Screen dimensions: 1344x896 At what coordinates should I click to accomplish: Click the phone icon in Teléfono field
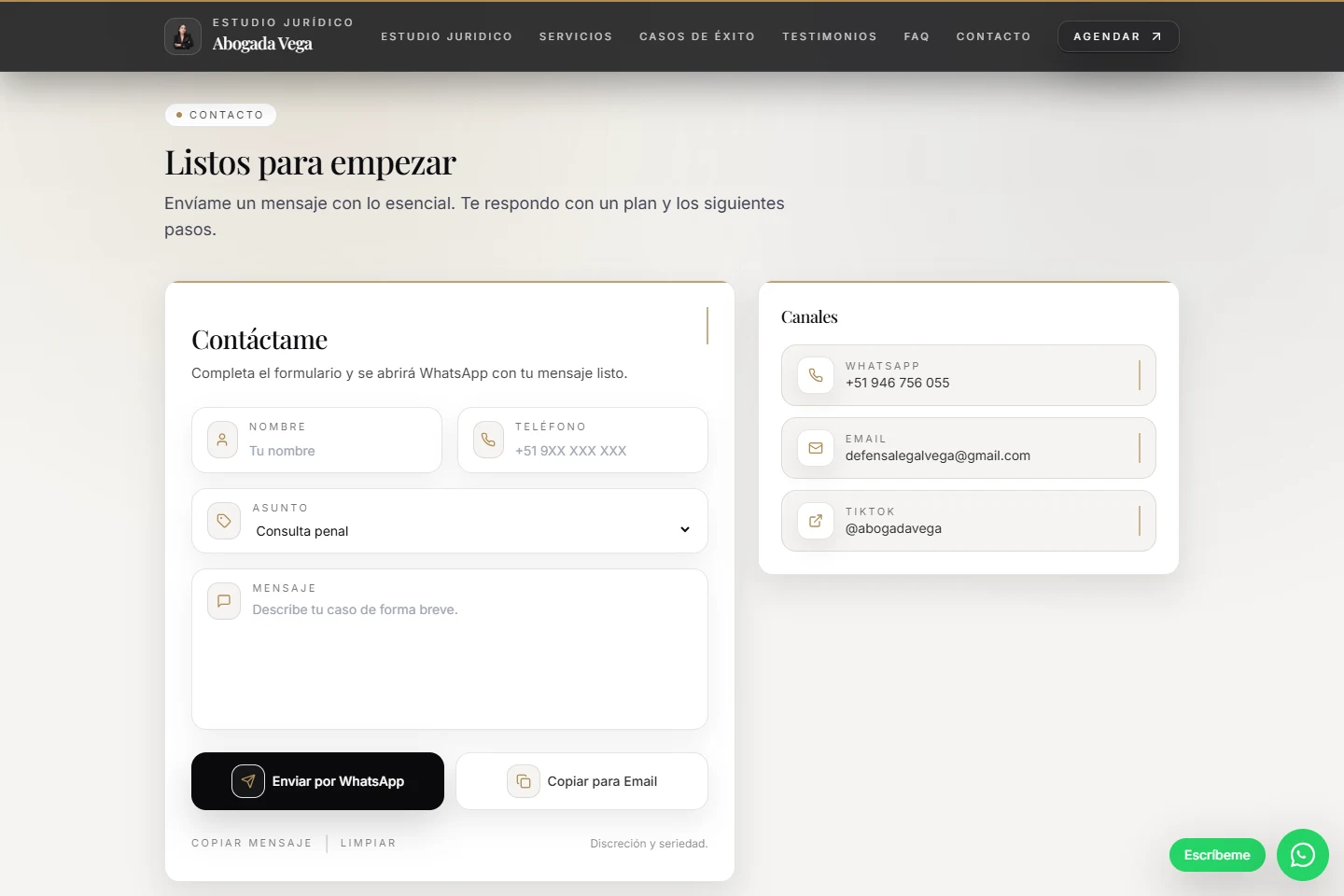(488, 440)
